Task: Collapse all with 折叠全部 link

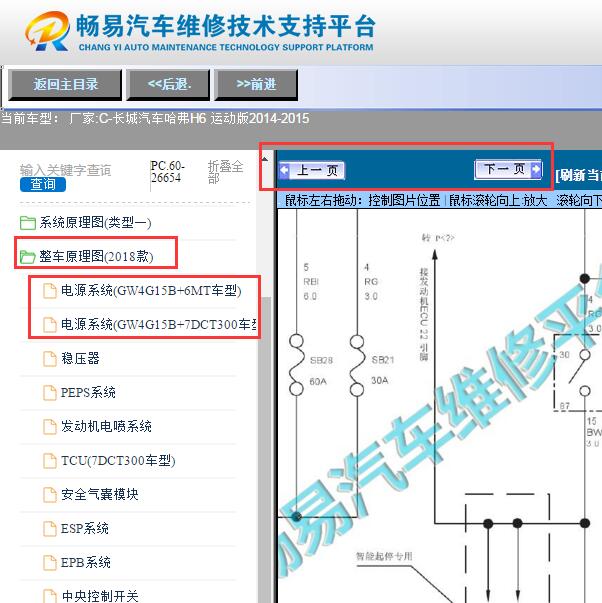Action: [x=225, y=172]
